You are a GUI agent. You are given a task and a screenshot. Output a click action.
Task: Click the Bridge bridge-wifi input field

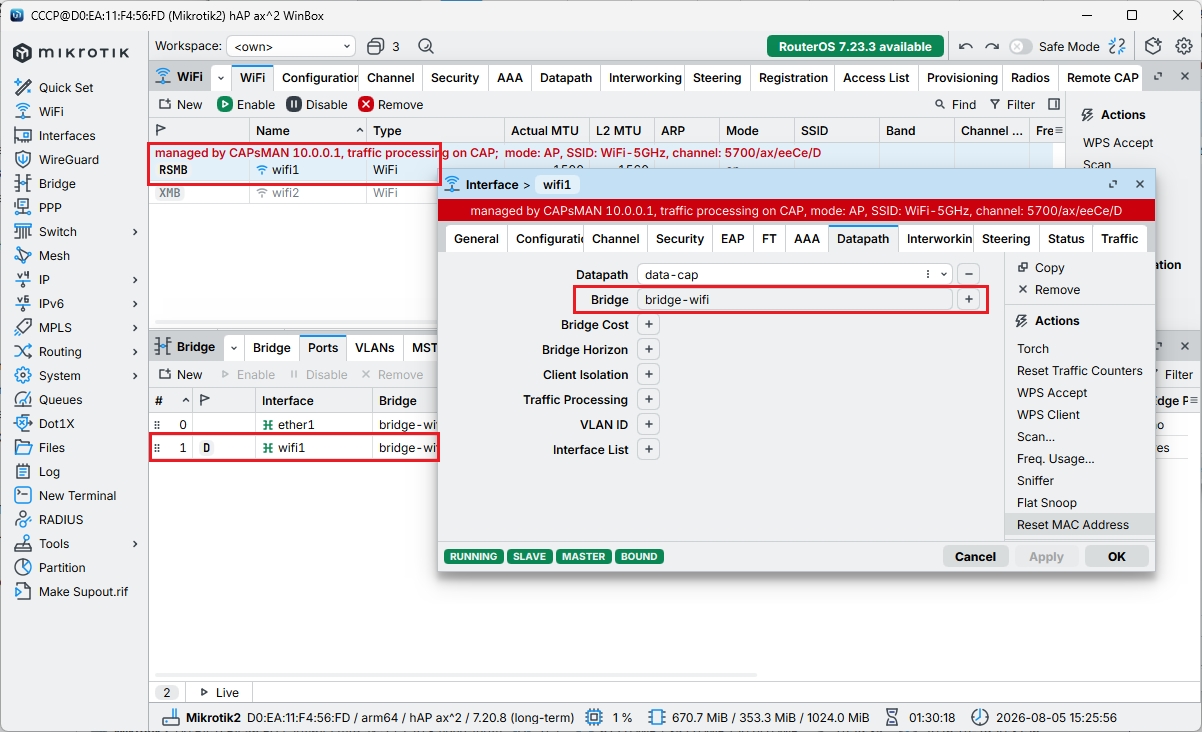[x=794, y=299]
